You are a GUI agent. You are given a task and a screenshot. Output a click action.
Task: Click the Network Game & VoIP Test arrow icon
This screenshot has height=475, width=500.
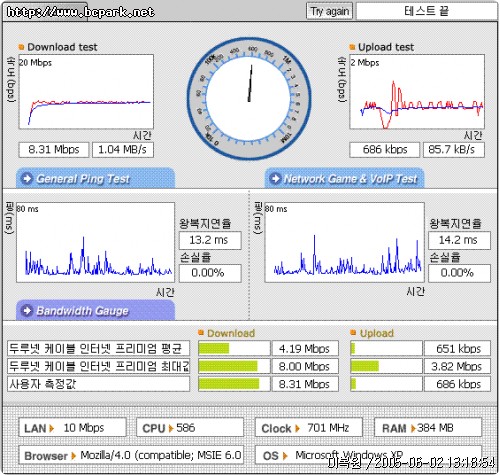tap(275, 179)
